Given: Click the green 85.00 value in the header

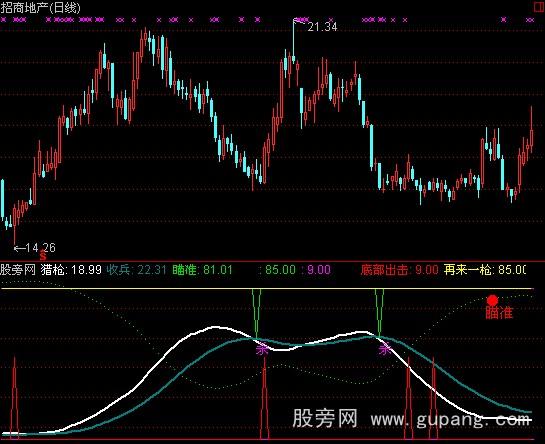Looking at the screenshot, I should click(280, 269).
